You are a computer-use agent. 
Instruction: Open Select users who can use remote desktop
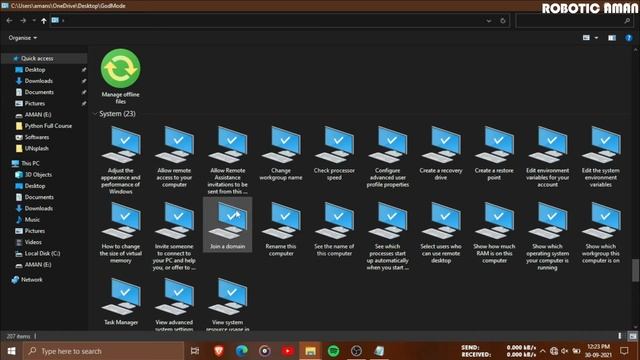(441, 233)
